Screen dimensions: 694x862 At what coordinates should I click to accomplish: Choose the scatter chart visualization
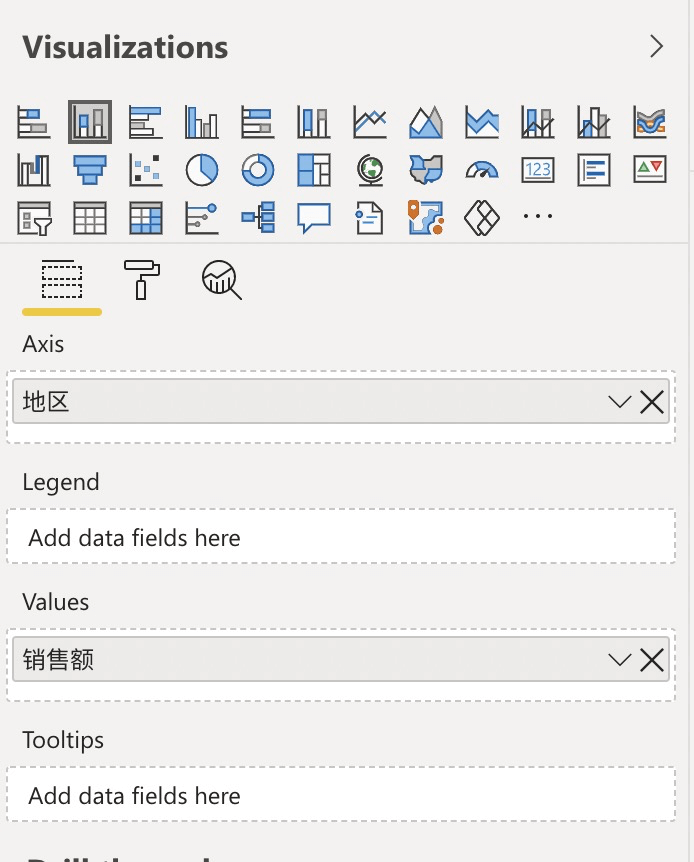click(x=146, y=170)
